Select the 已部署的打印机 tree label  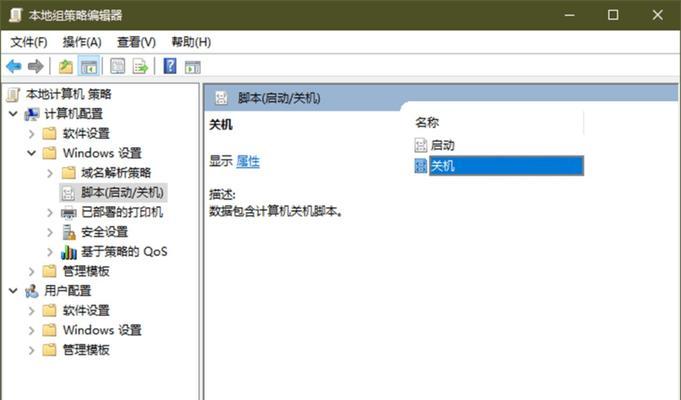click(x=122, y=212)
